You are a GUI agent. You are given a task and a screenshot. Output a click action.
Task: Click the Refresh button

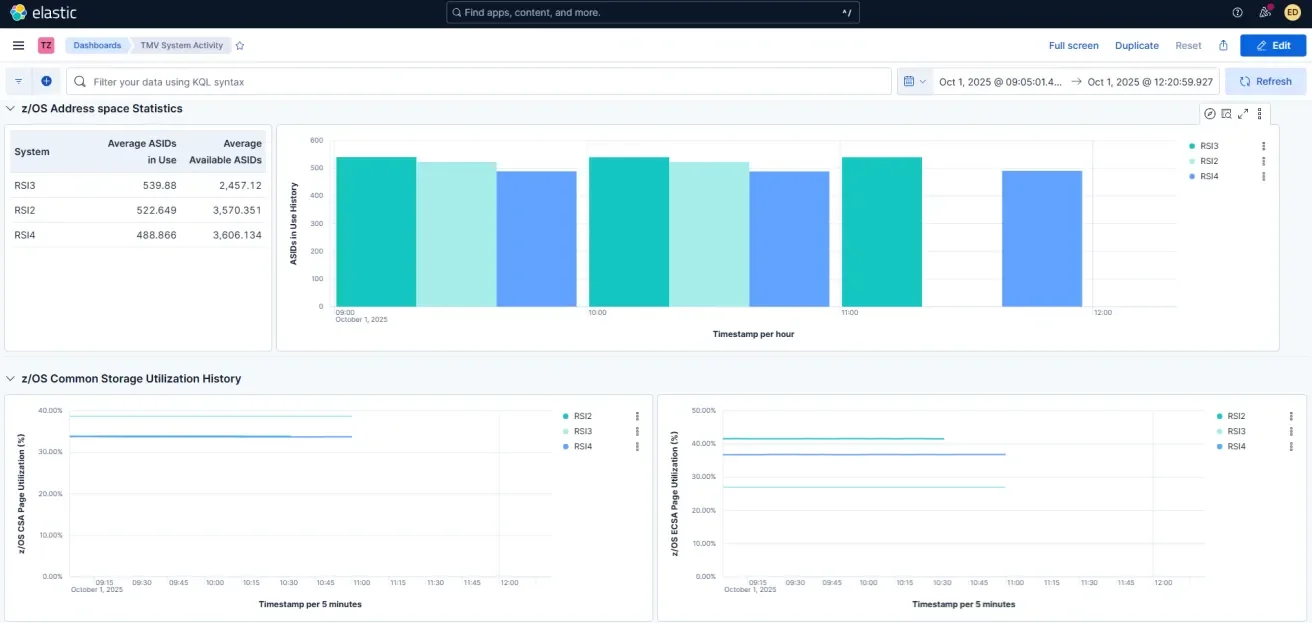pyautogui.click(x=1265, y=82)
